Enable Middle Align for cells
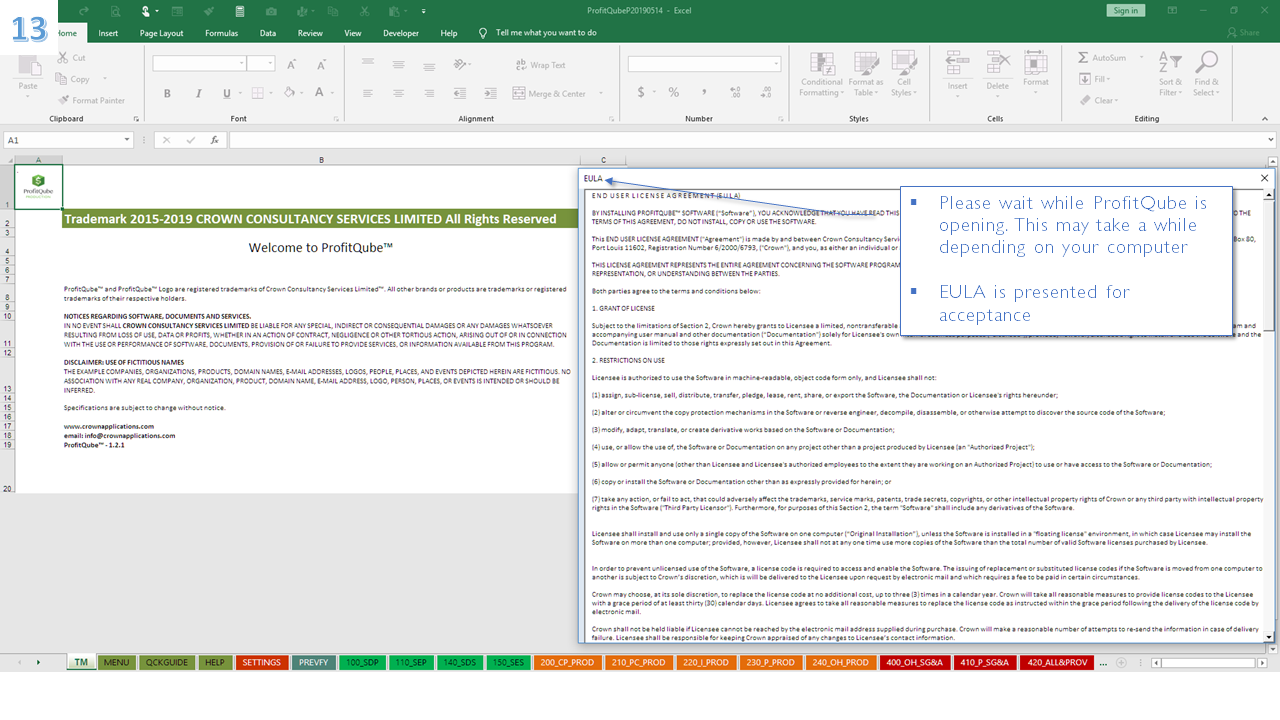The height and width of the screenshot is (720, 1280). tap(398, 64)
